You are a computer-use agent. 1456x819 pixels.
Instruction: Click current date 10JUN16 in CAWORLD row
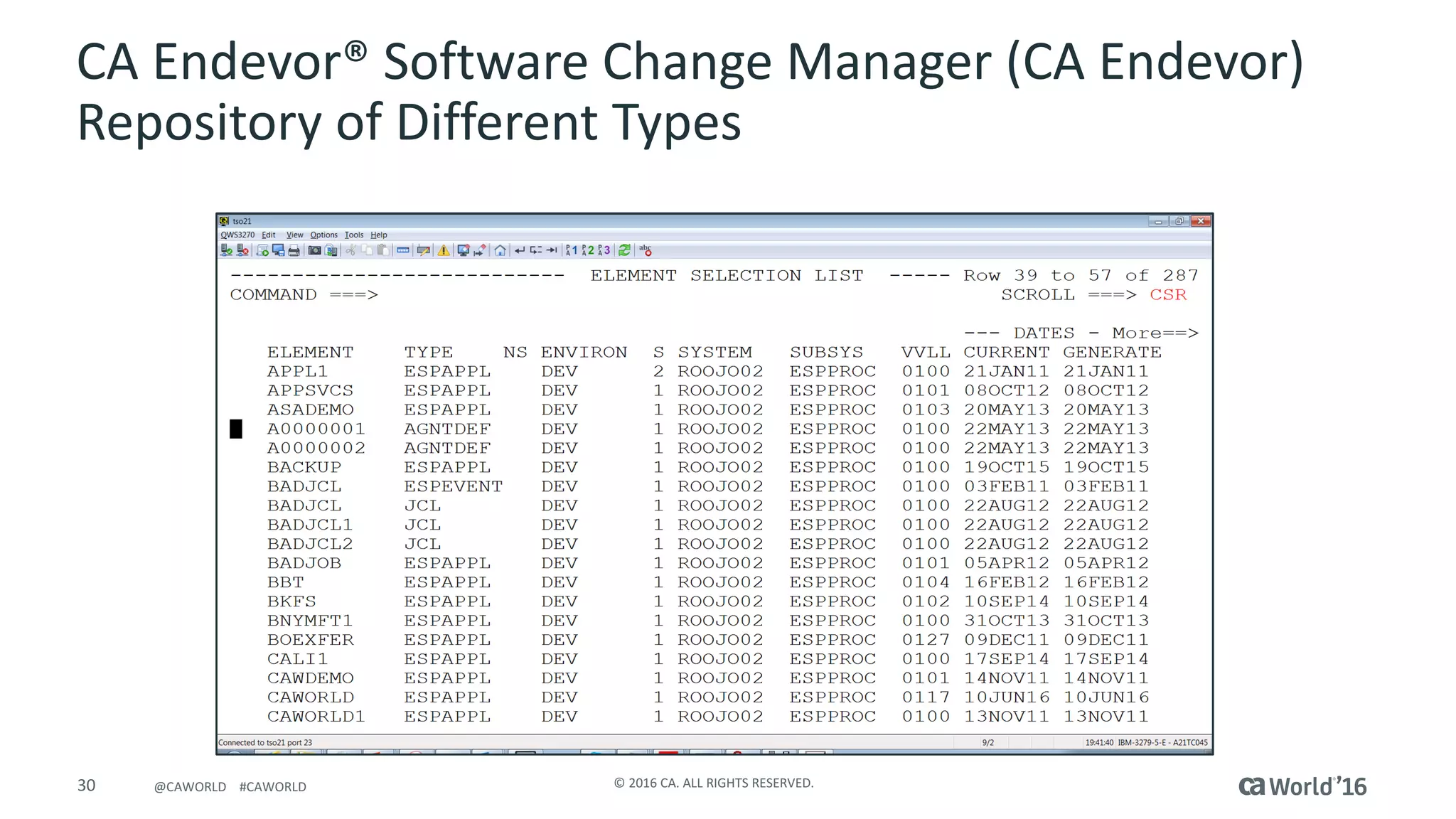[x=1006, y=698]
